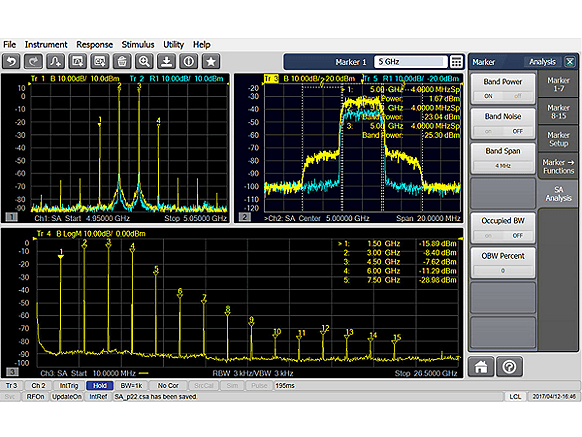
Task: Click the download save icon
Action: click(166, 61)
